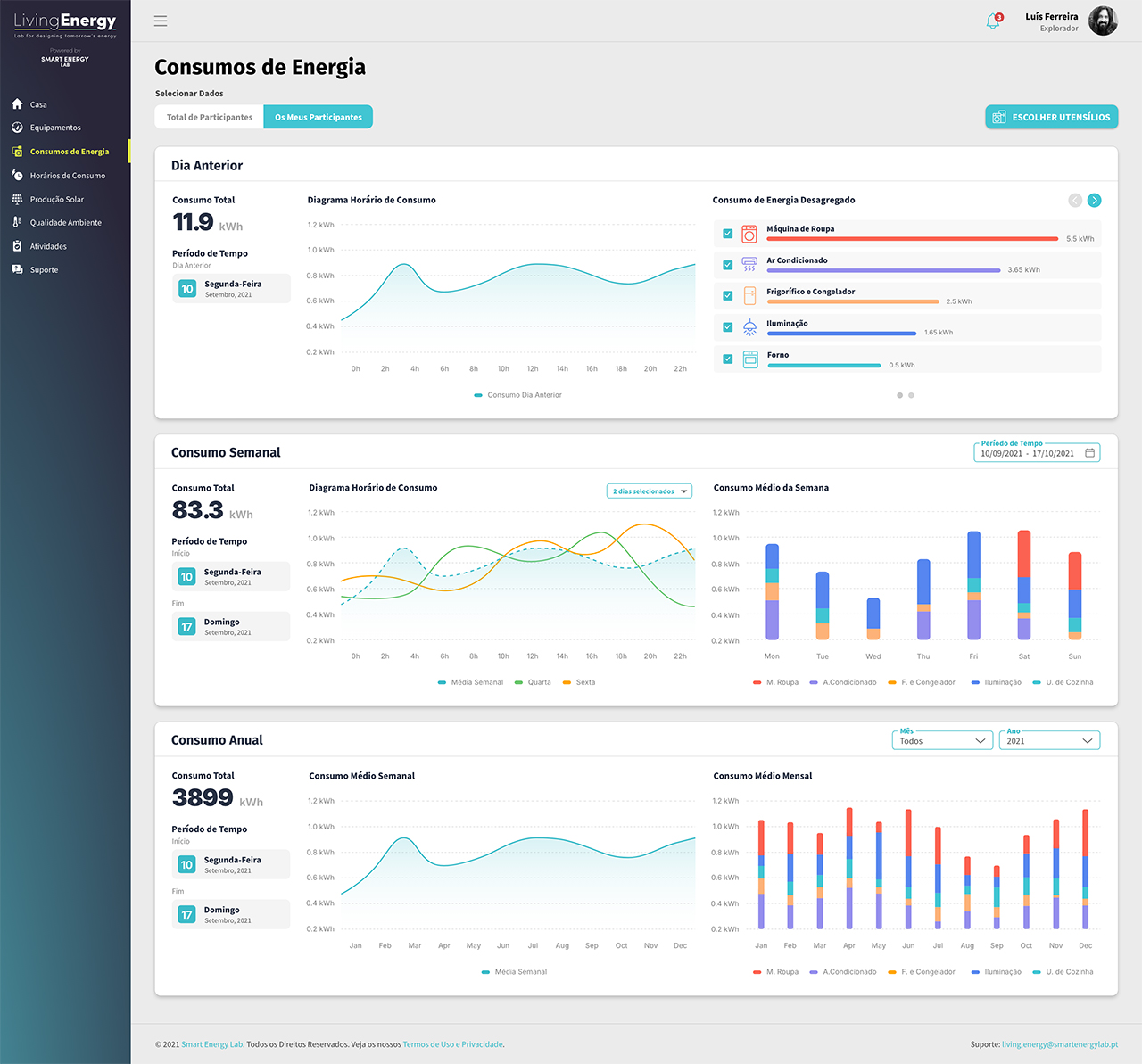Disable the Forno checkbox

[728, 359]
